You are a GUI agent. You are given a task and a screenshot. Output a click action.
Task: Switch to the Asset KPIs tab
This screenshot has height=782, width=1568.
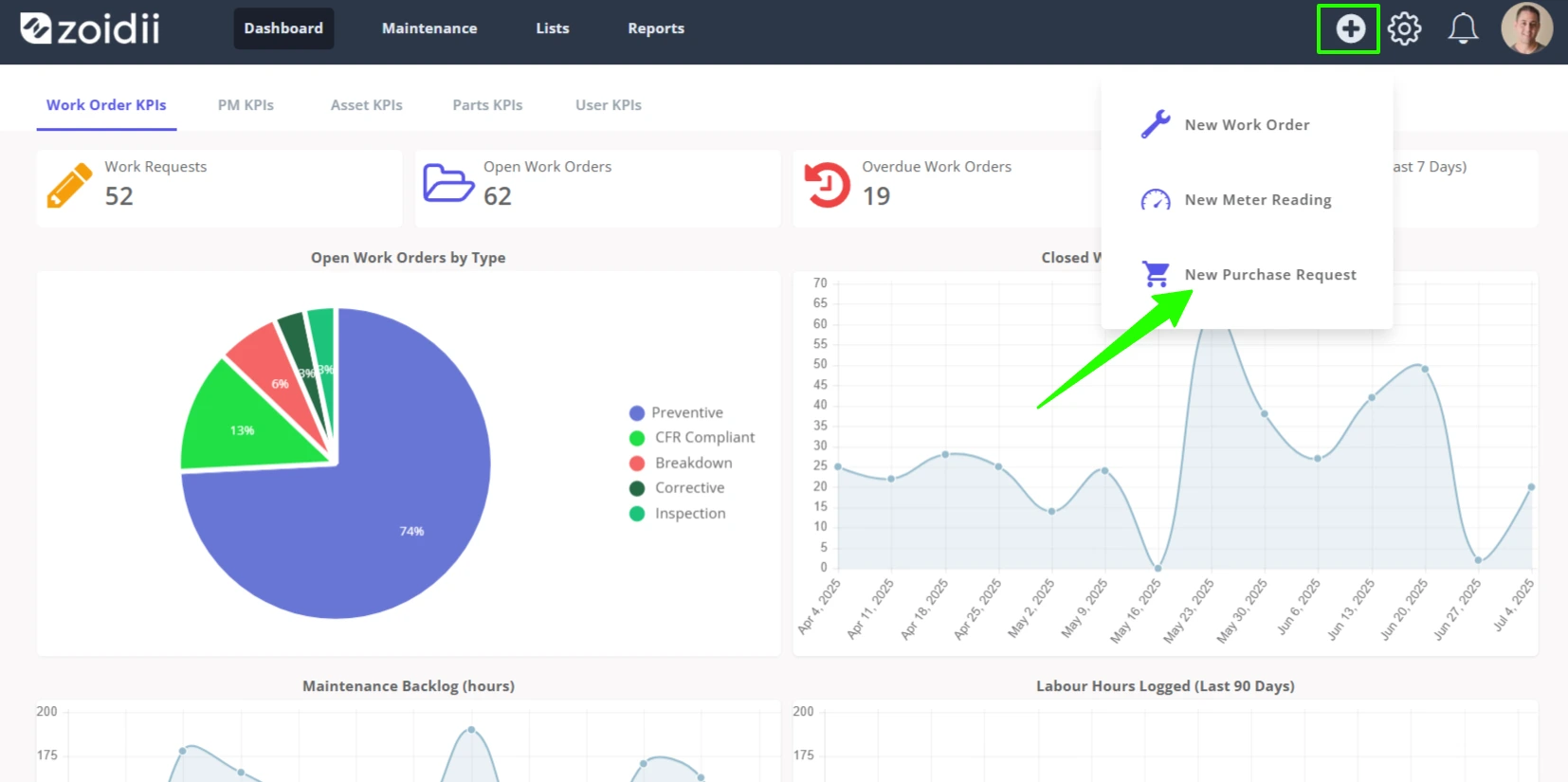tap(366, 105)
